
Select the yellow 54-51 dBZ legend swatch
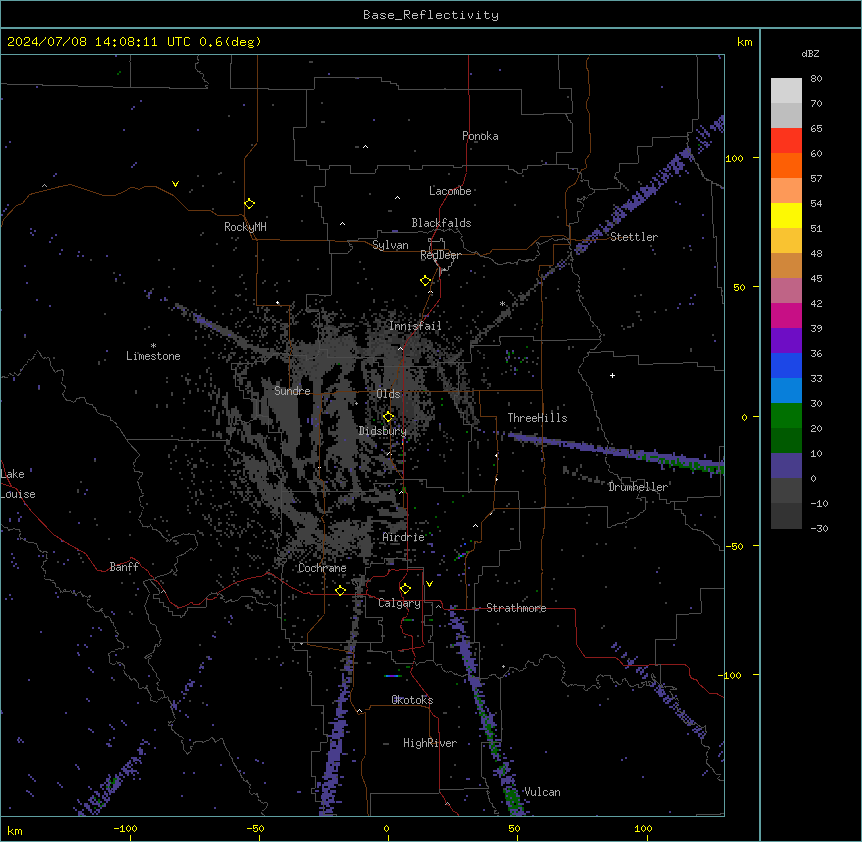786,215
